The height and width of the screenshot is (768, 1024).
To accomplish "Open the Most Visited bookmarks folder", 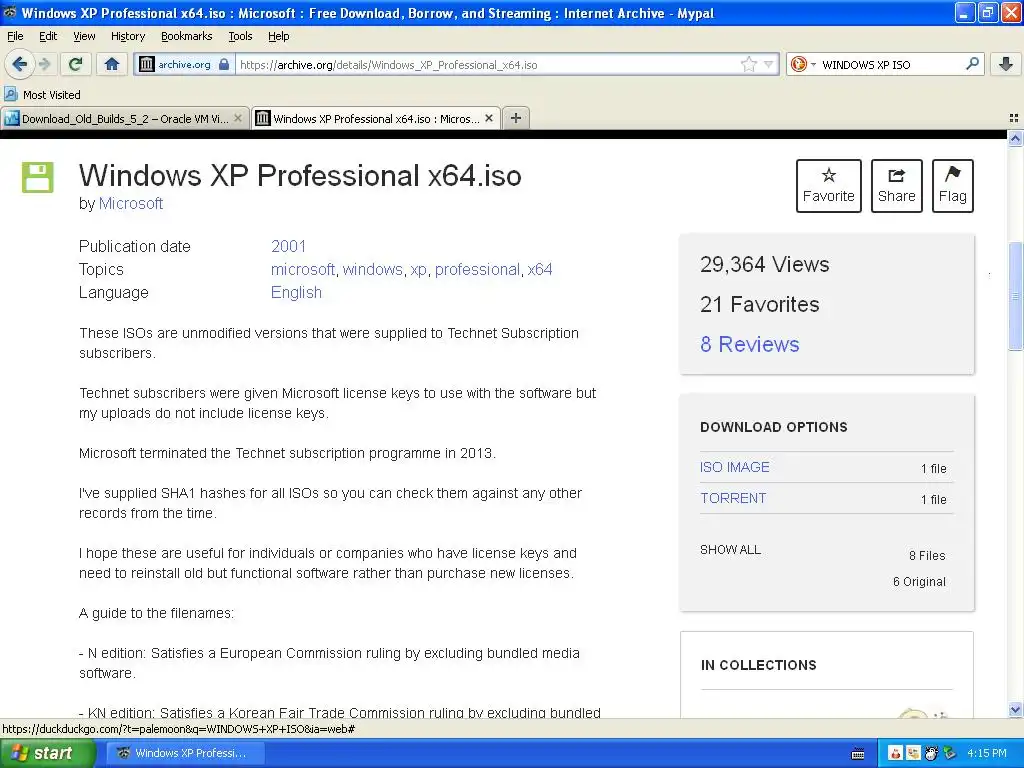I will (42, 95).
